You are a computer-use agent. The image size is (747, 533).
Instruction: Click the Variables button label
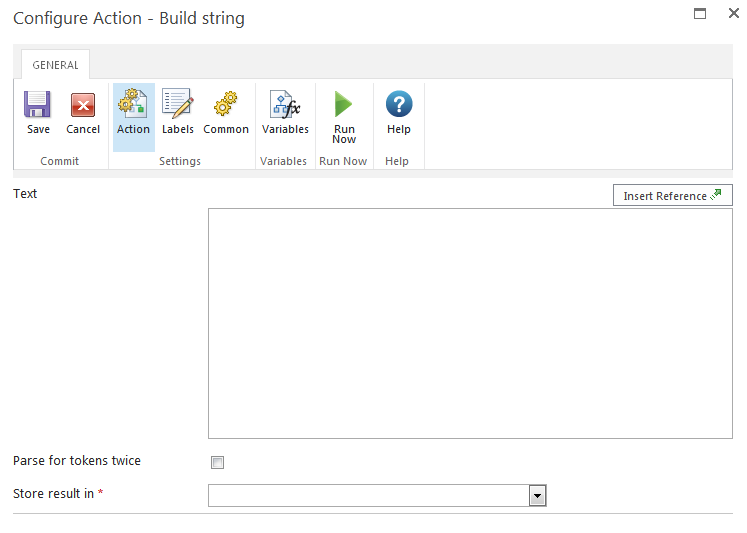(285, 129)
